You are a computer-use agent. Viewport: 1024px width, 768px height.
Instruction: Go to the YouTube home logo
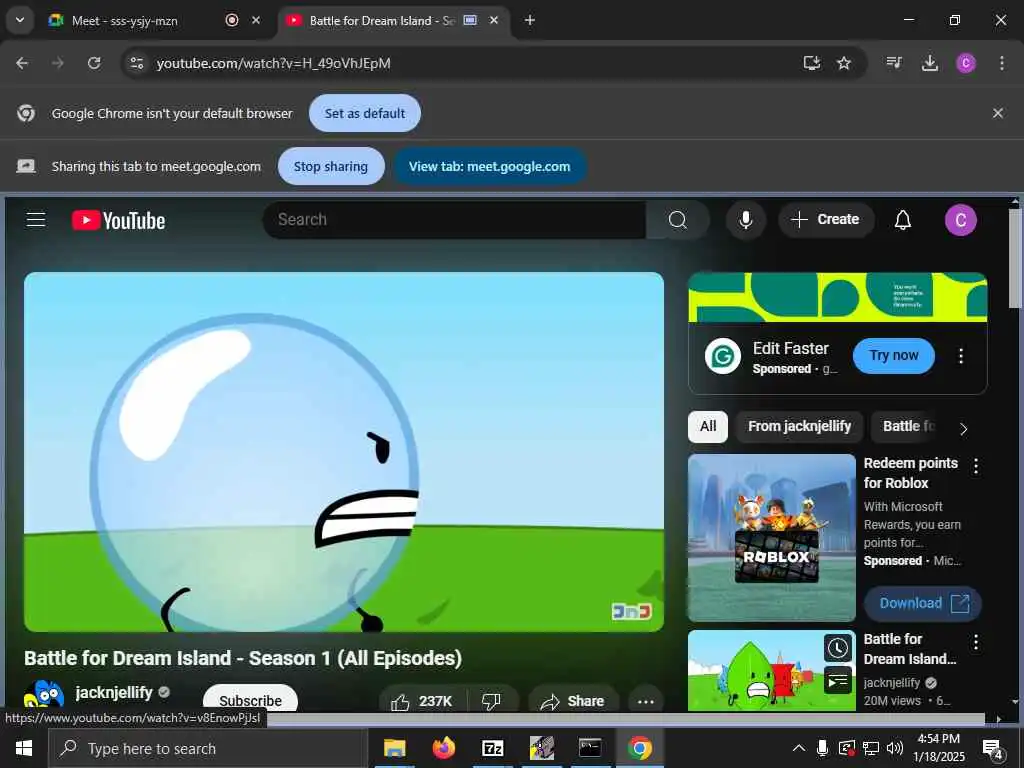[118, 220]
